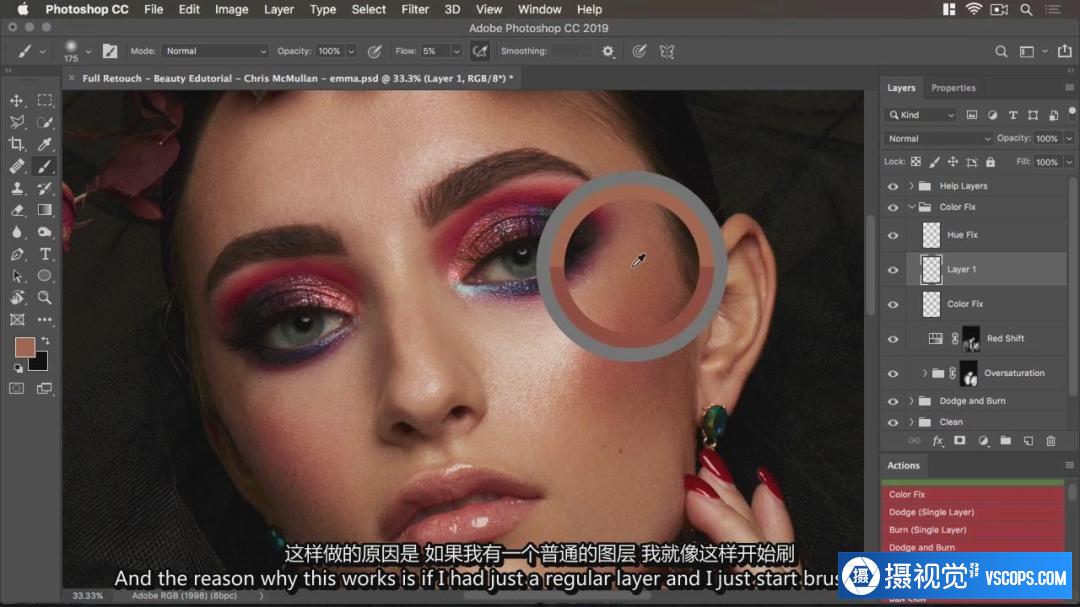Swap foreground and background colors

pos(45,340)
